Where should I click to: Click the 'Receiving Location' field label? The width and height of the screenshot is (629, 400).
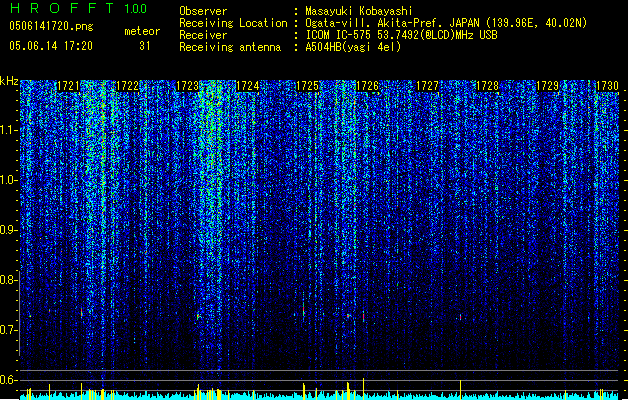point(233,23)
